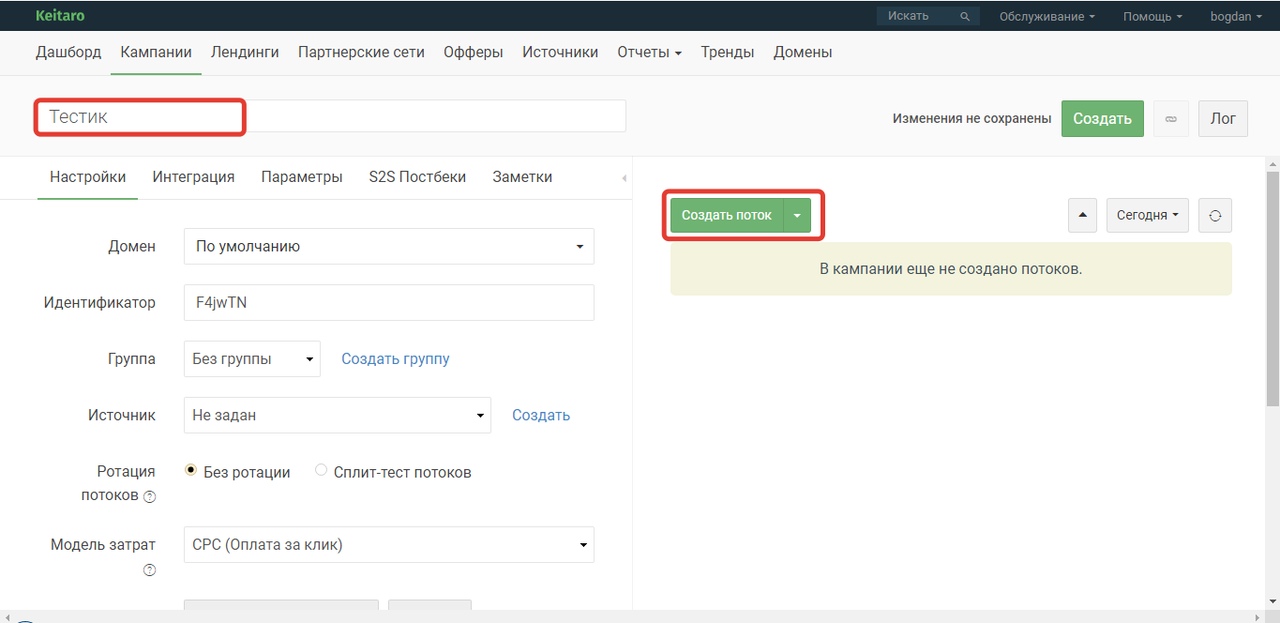Click the search magnifier icon in top bar

coord(965,16)
